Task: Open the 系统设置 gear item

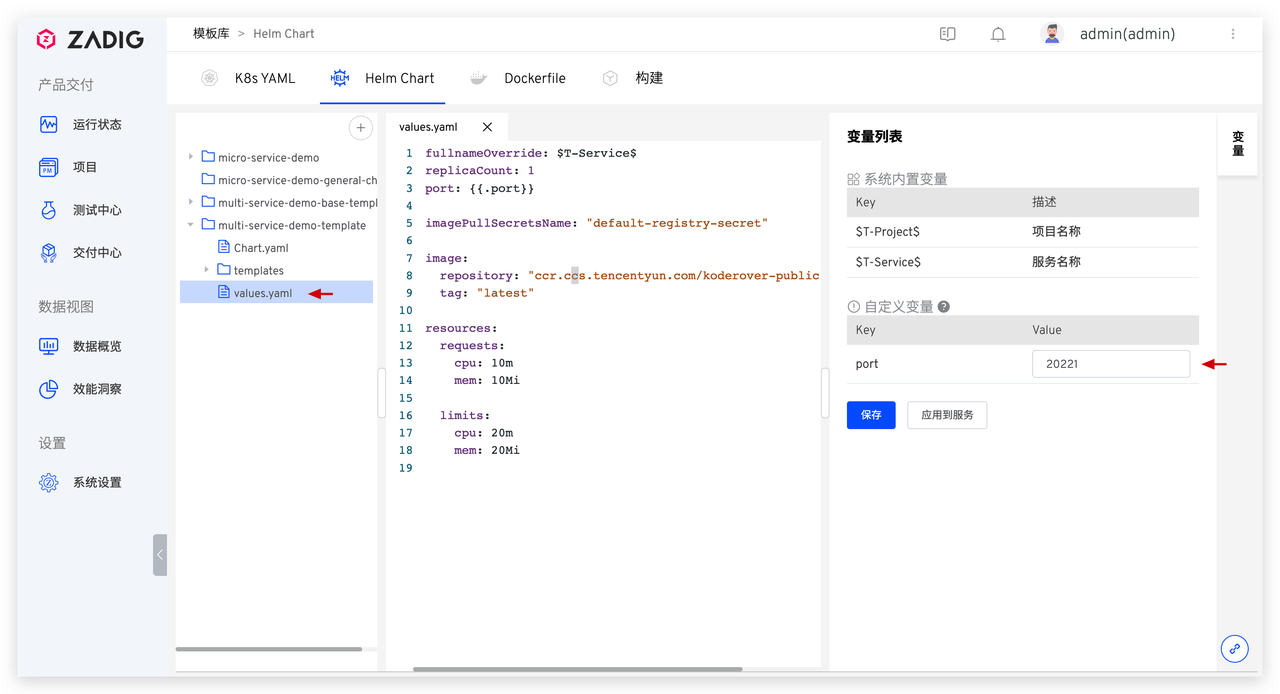Action: pyautogui.click(x=80, y=482)
